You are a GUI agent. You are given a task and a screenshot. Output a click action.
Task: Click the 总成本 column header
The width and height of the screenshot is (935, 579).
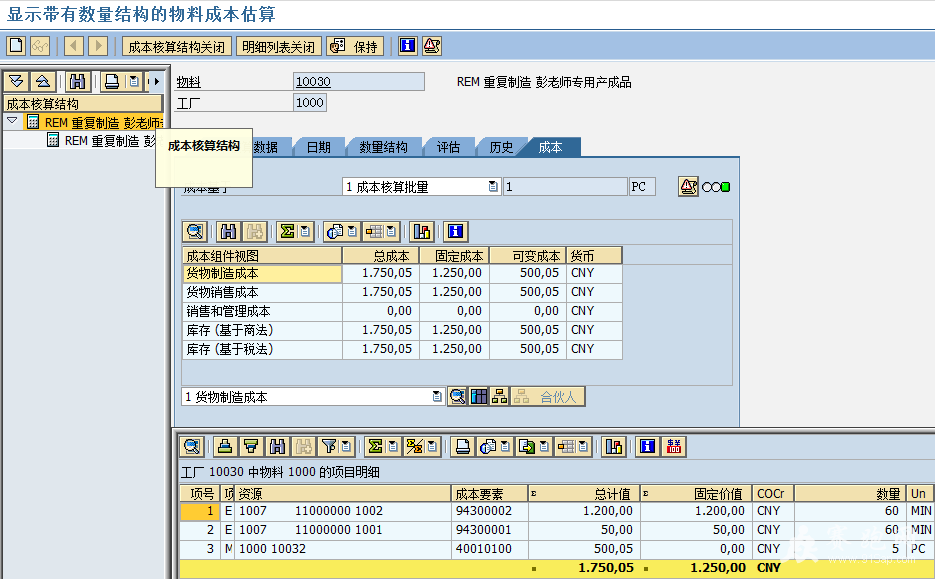pos(380,256)
